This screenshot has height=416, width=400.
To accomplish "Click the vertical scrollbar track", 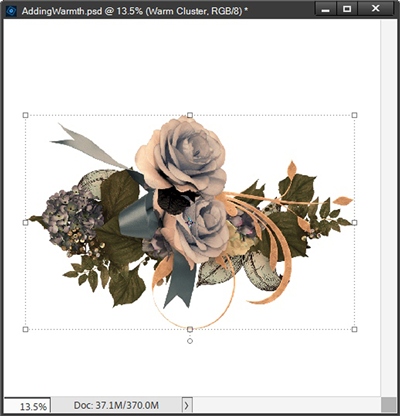I will (x=388, y=207).
